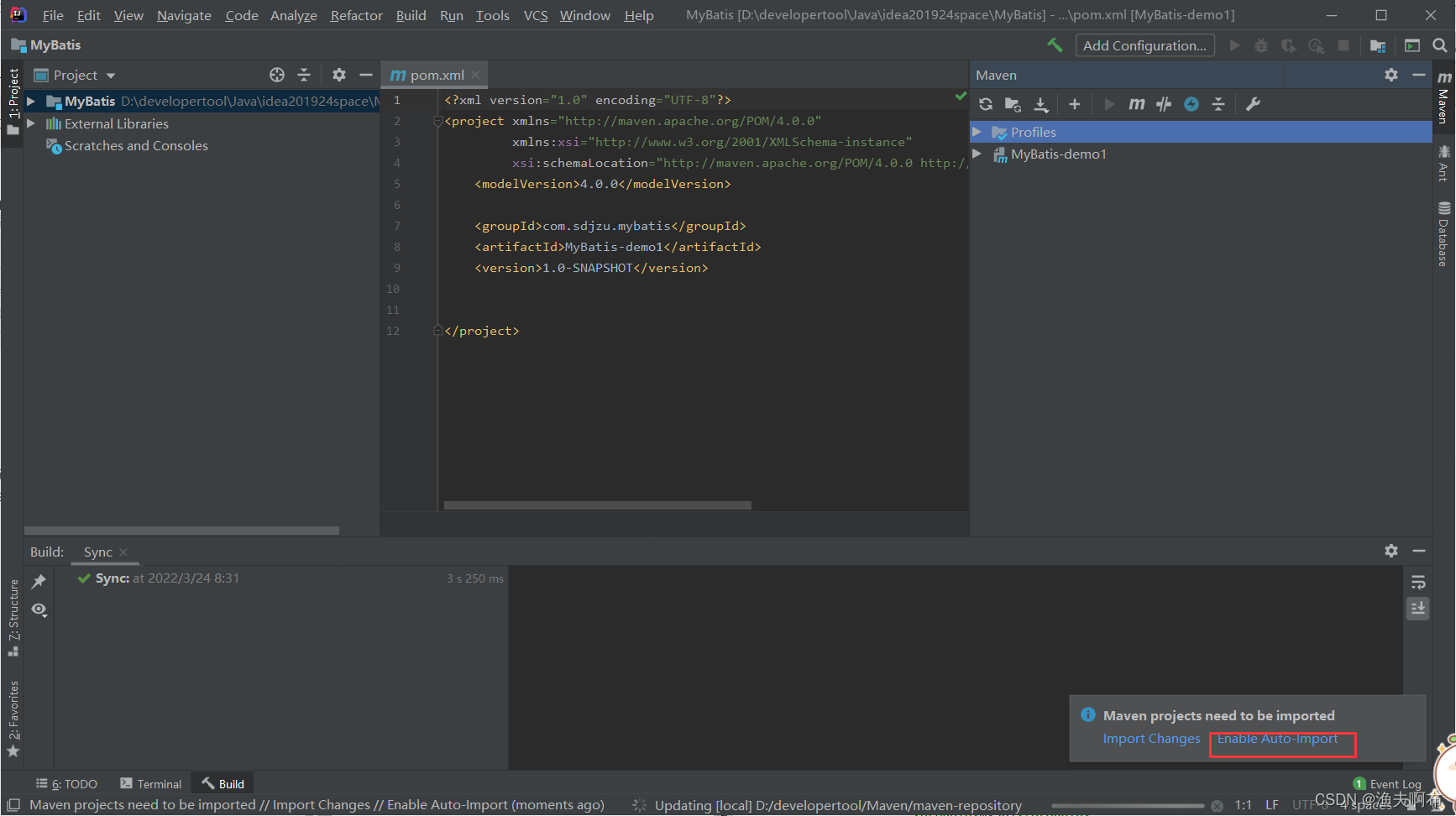This screenshot has height=816, width=1456.
Task: Click Add Configuration button
Action: pos(1144,45)
